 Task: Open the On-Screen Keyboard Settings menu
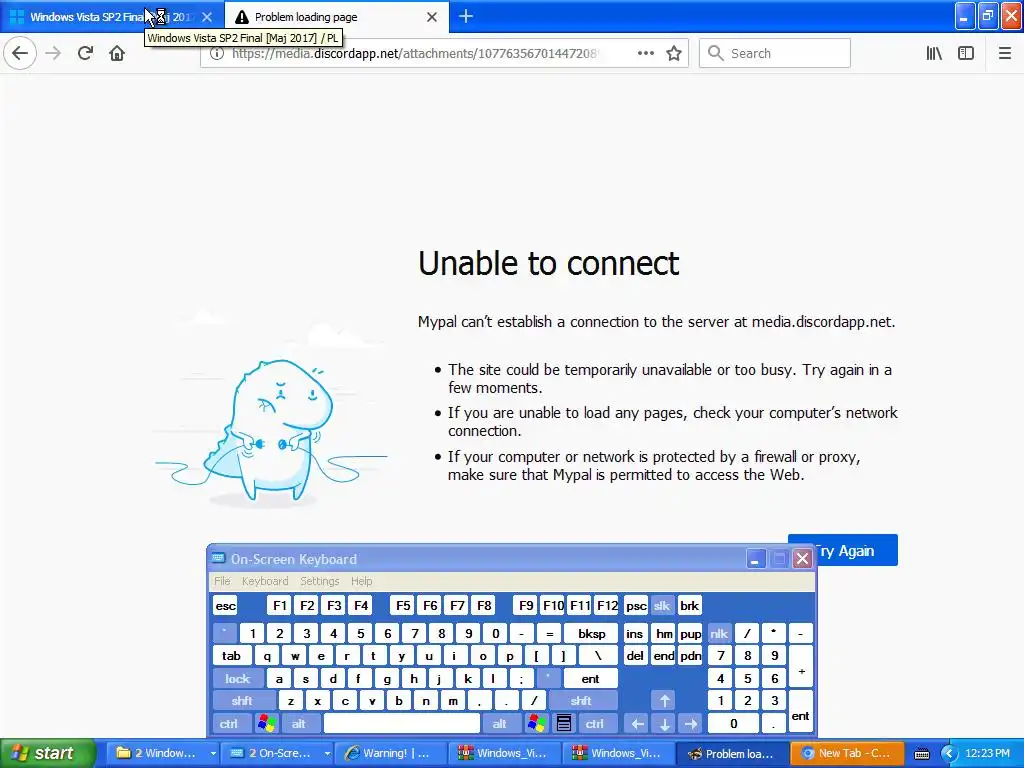click(x=319, y=581)
